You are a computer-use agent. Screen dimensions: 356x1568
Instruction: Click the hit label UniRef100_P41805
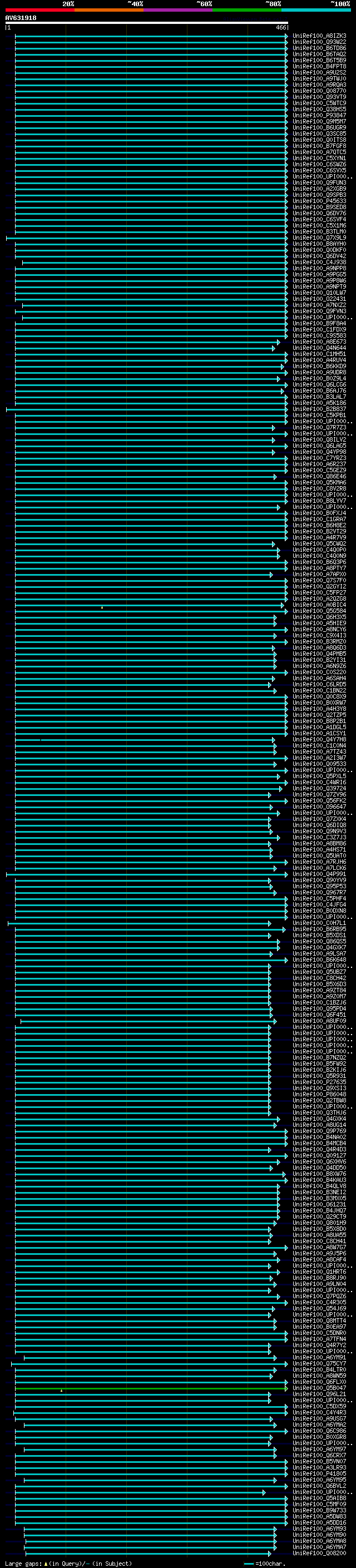(319, 1473)
